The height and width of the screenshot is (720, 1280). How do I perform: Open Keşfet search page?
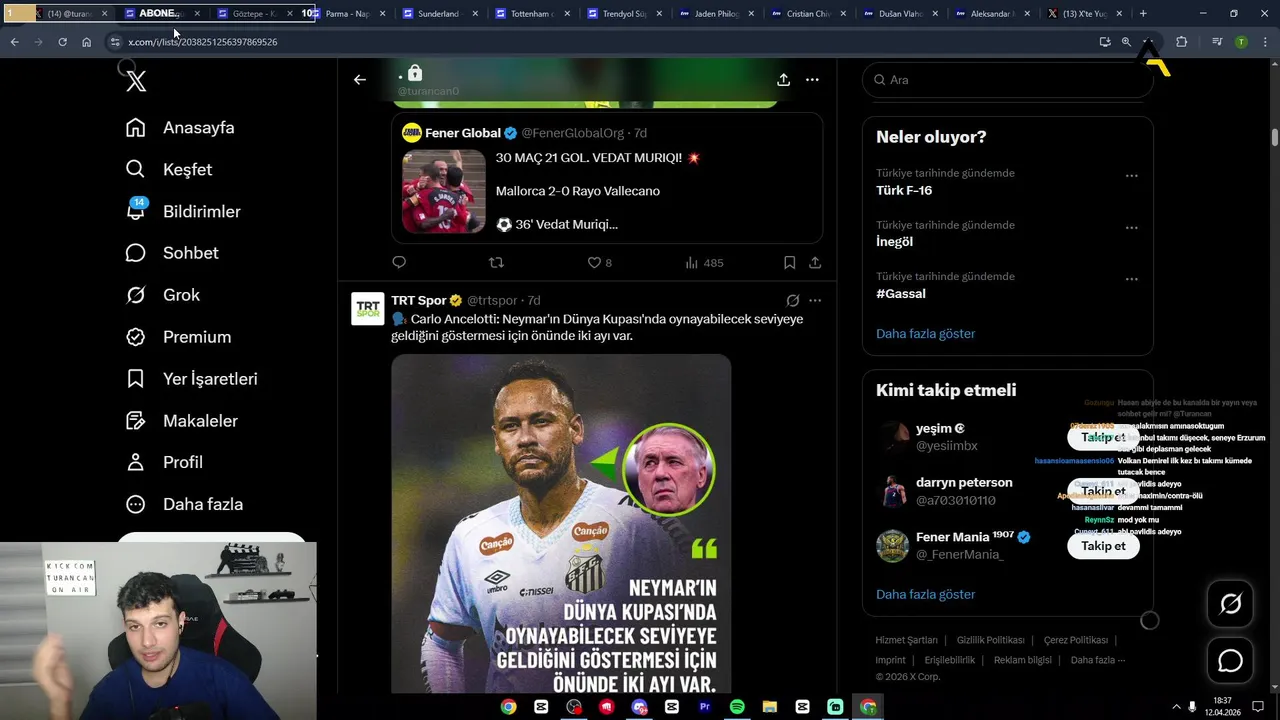click(168, 170)
